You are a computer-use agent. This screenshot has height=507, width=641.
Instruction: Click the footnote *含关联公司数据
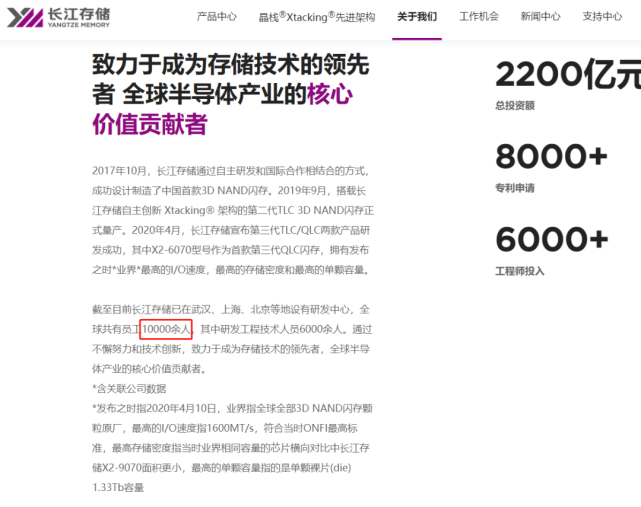(x=129, y=388)
